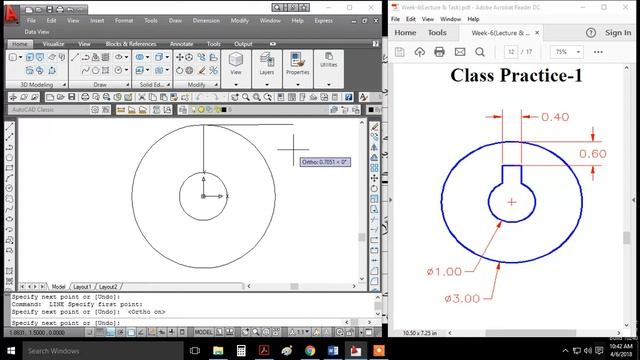Click Move icon in ribbon Modify panel
Viewport: 640px width, 360px height.
point(180,58)
